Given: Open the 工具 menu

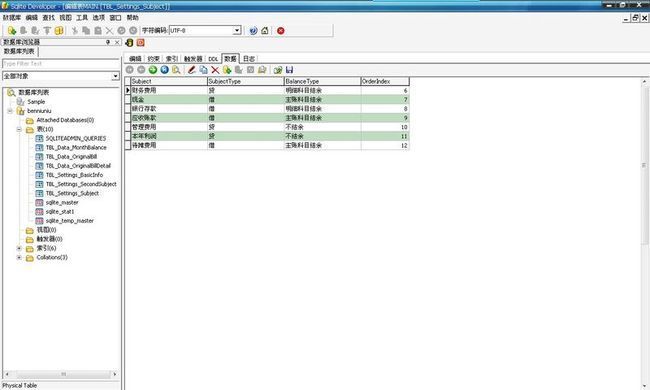Looking at the screenshot, I should pyautogui.click(x=82, y=18).
